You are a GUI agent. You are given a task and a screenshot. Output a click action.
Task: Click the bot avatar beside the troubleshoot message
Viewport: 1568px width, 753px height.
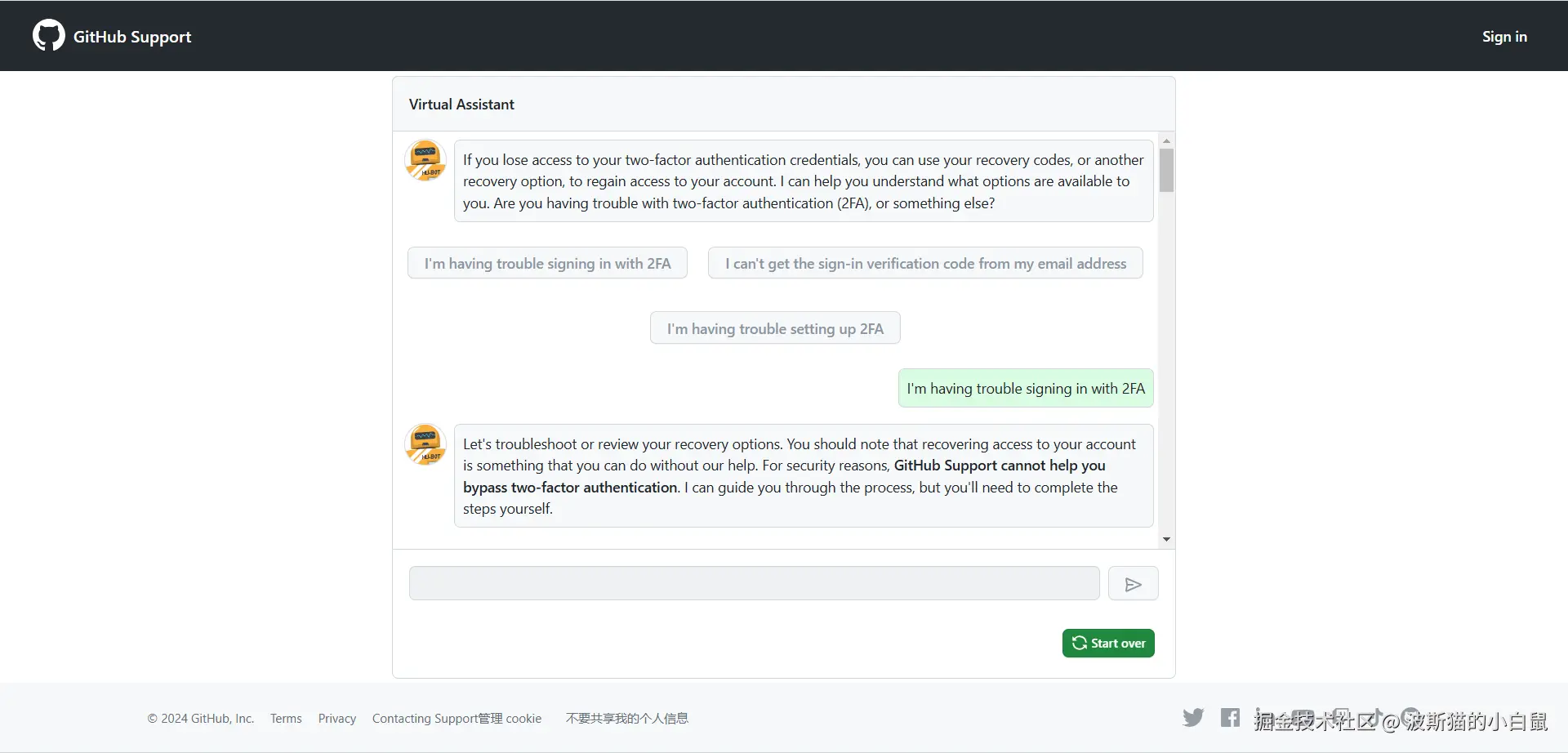pyautogui.click(x=425, y=444)
